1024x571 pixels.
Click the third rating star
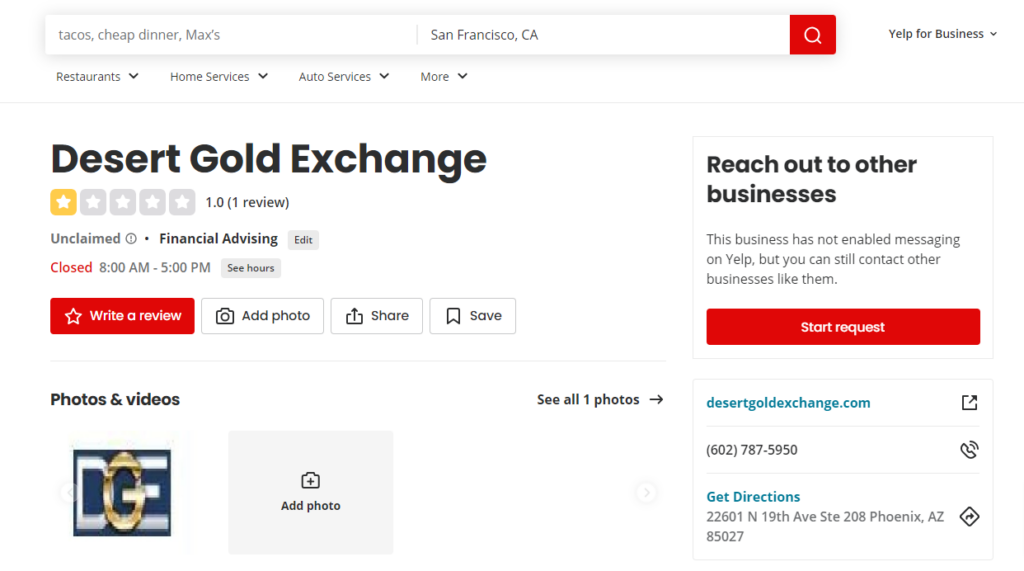123,203
